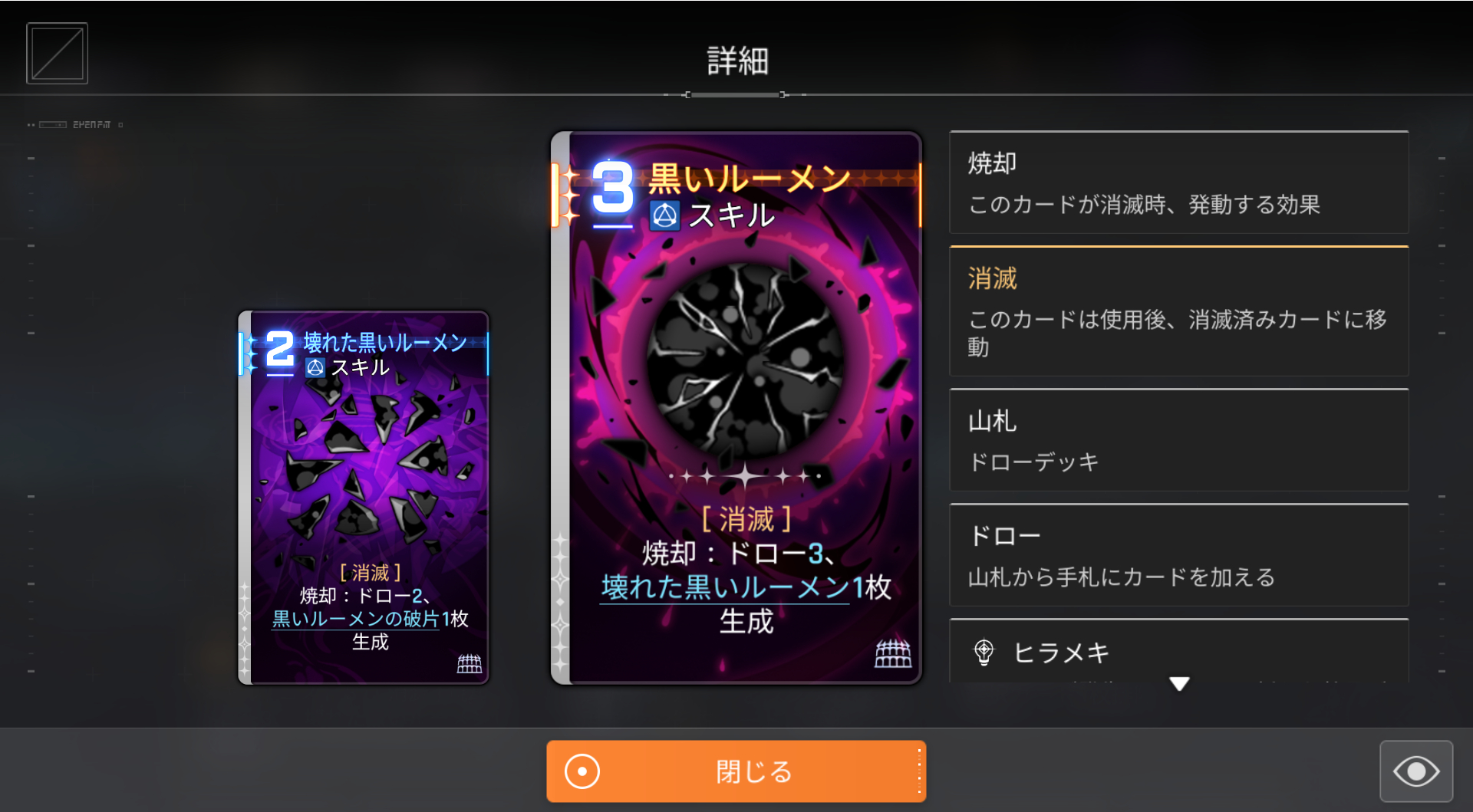The height and width of the screenshot is (812, 1473).
Task: Expand keyword list with down arrow
Action: [1179, 683]
